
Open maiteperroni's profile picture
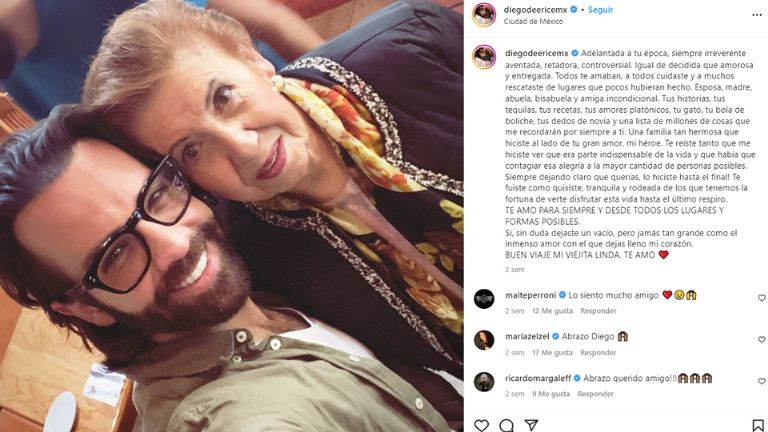(484, 298)
